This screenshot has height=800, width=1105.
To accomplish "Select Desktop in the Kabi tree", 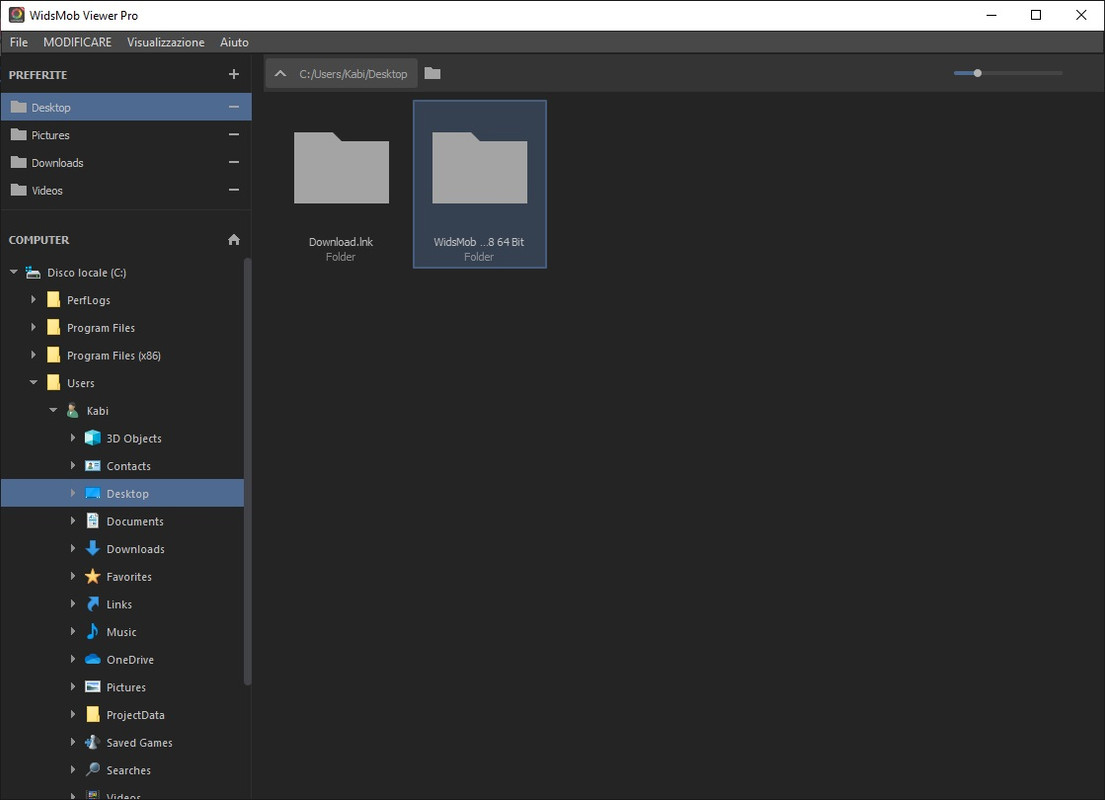I will [x=123, y=493].
